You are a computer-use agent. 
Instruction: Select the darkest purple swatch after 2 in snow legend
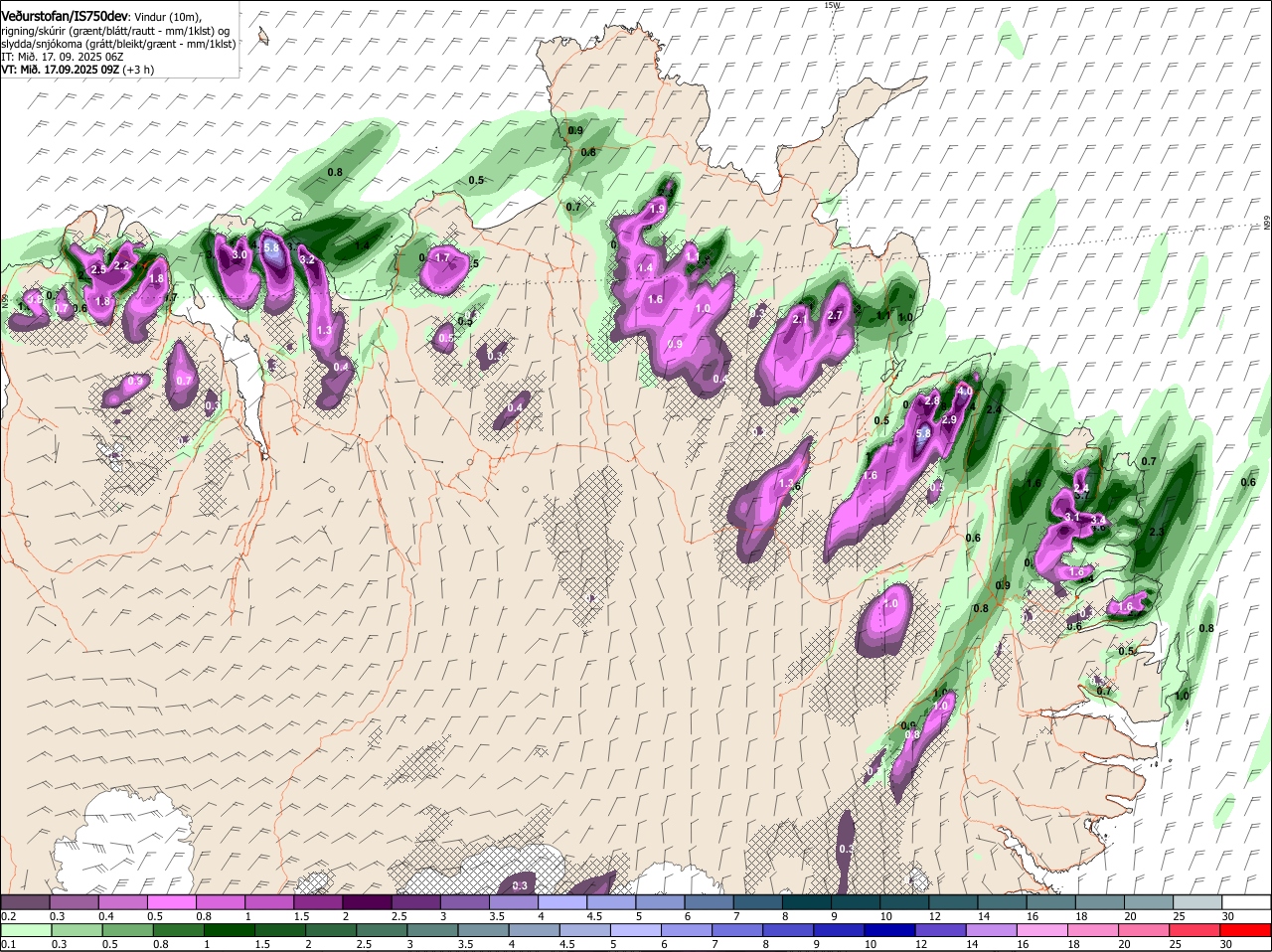367,901
